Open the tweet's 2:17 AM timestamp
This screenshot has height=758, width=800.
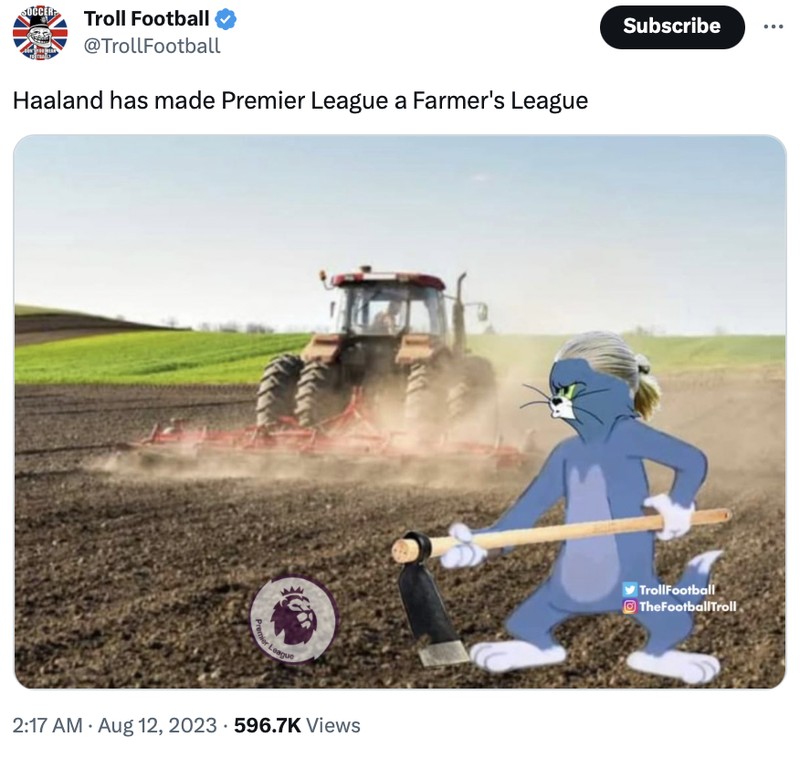(x=47, y=725)
